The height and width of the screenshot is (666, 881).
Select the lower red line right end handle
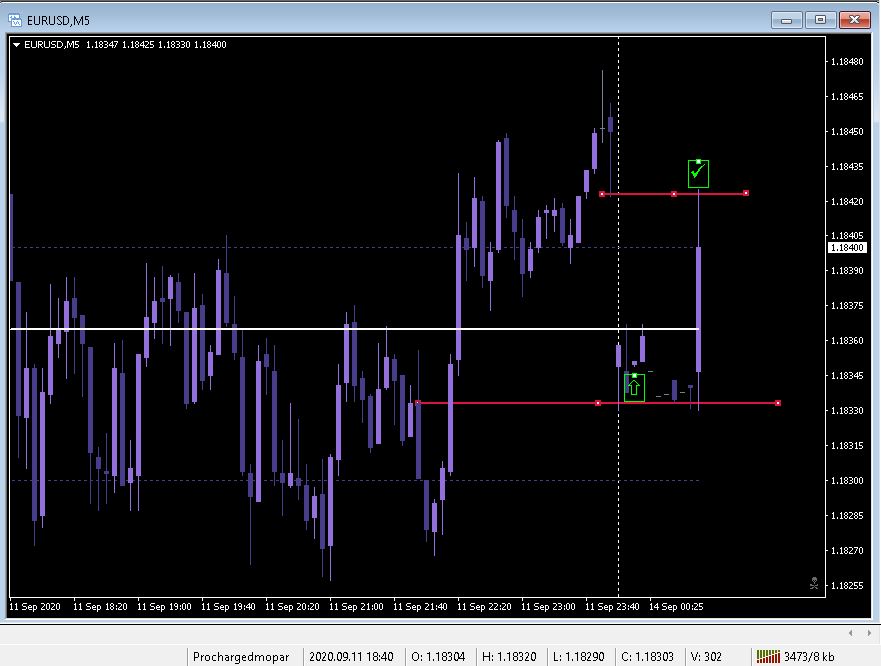pos(778,403)
